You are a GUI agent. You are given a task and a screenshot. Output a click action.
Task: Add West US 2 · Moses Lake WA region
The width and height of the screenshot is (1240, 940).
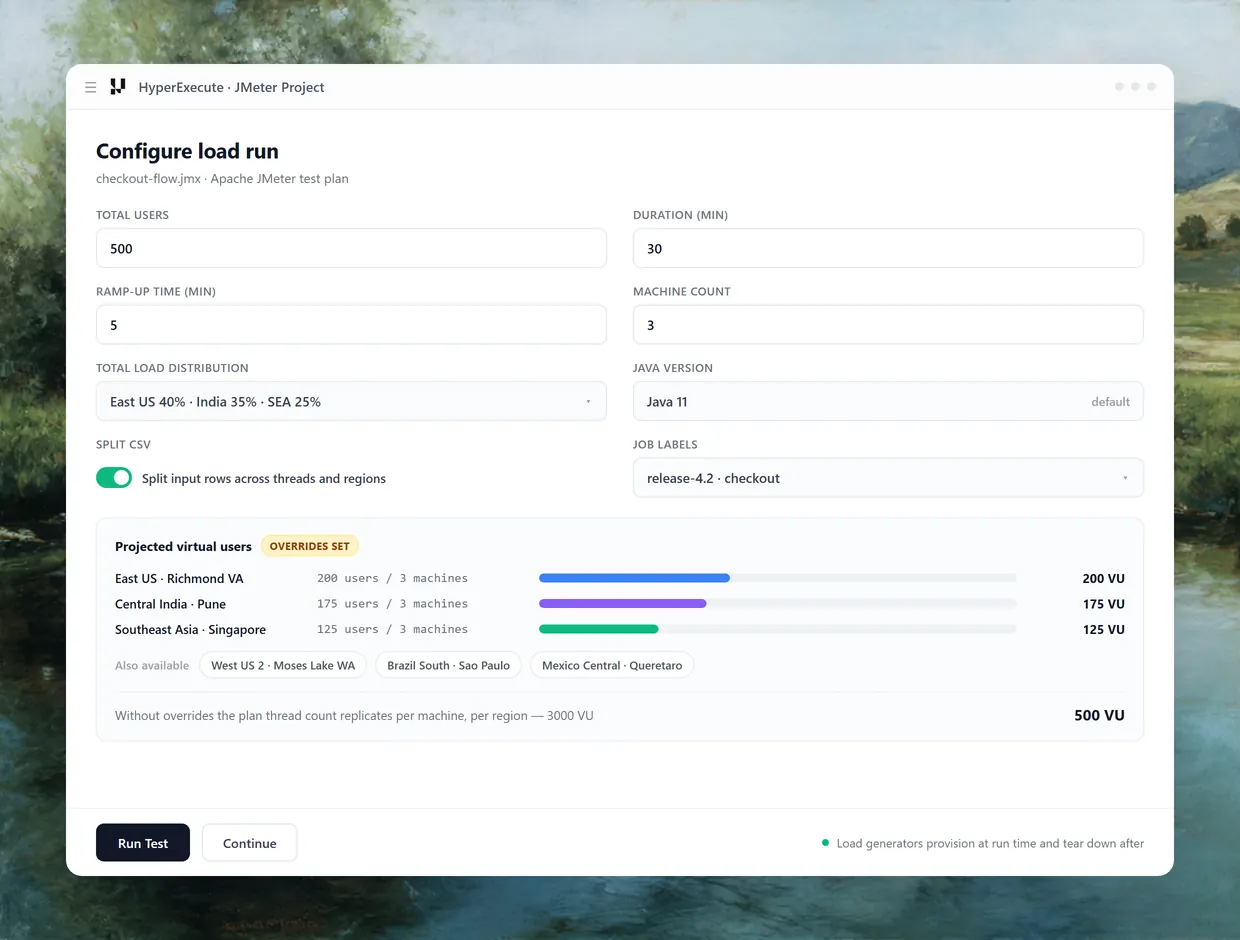point(283,665)
